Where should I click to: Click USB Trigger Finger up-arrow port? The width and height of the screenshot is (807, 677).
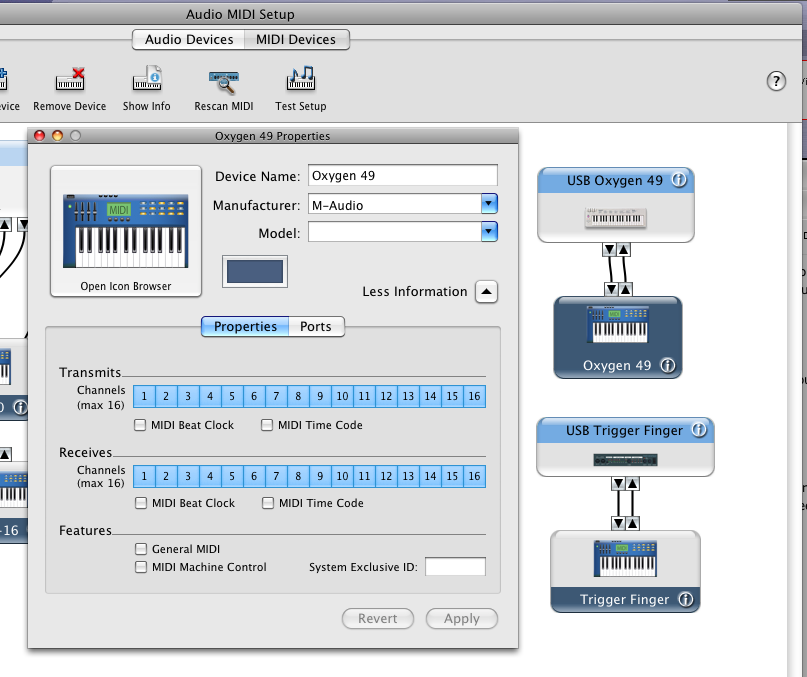click(632, 483)
